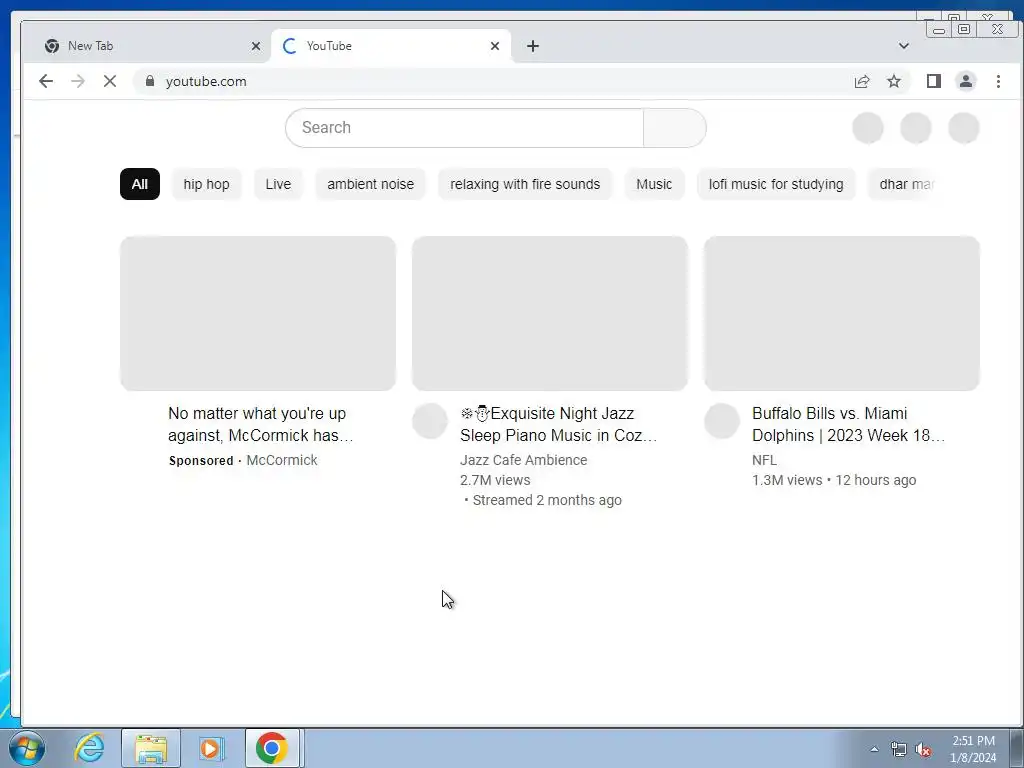This screenshot has height=768, width=1024.
Task: Close the New Tab tab
Action: coord(256,46)
